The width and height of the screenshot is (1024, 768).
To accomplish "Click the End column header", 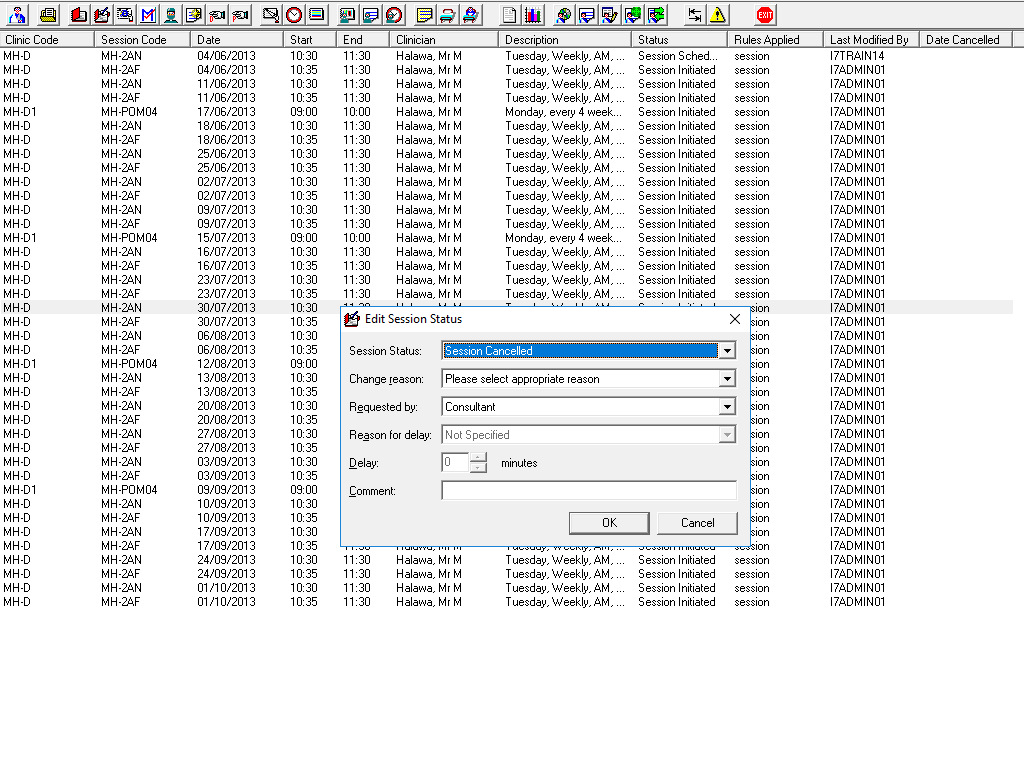I will coord(362,39).
